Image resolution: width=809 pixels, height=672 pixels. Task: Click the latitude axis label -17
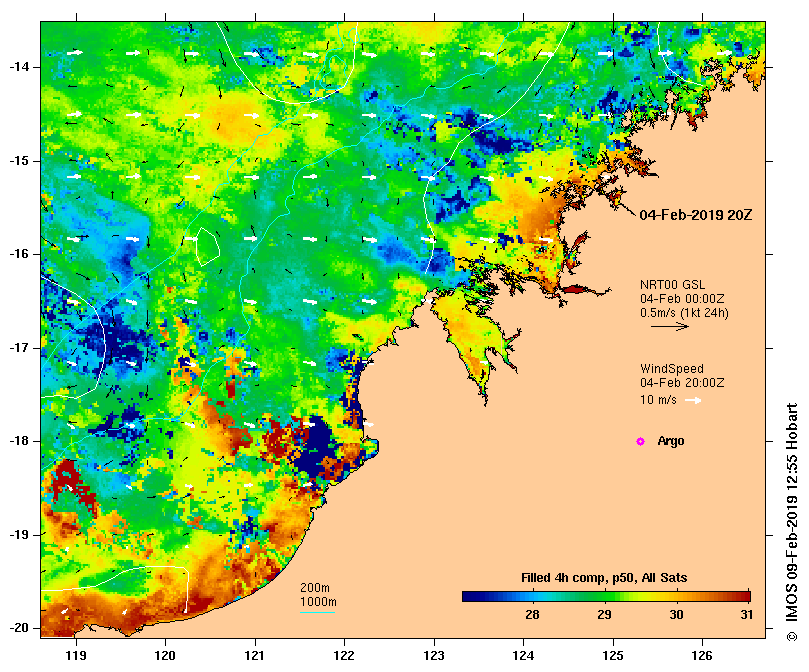(x=19, y=348)
